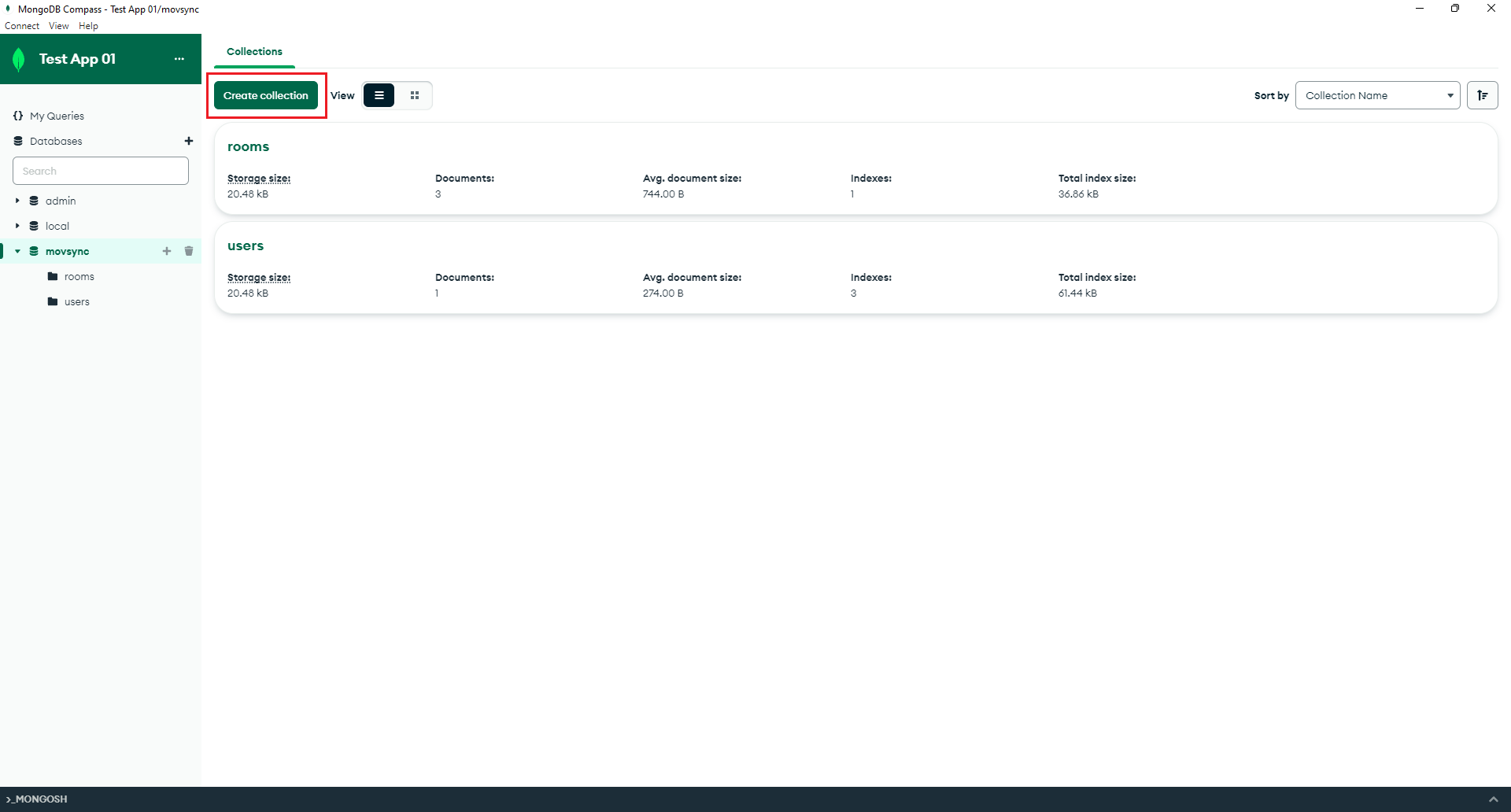This screenshot has width=1511, height=812.
Task: Click the users folder icon in sidebar
Action: (53, 301)
